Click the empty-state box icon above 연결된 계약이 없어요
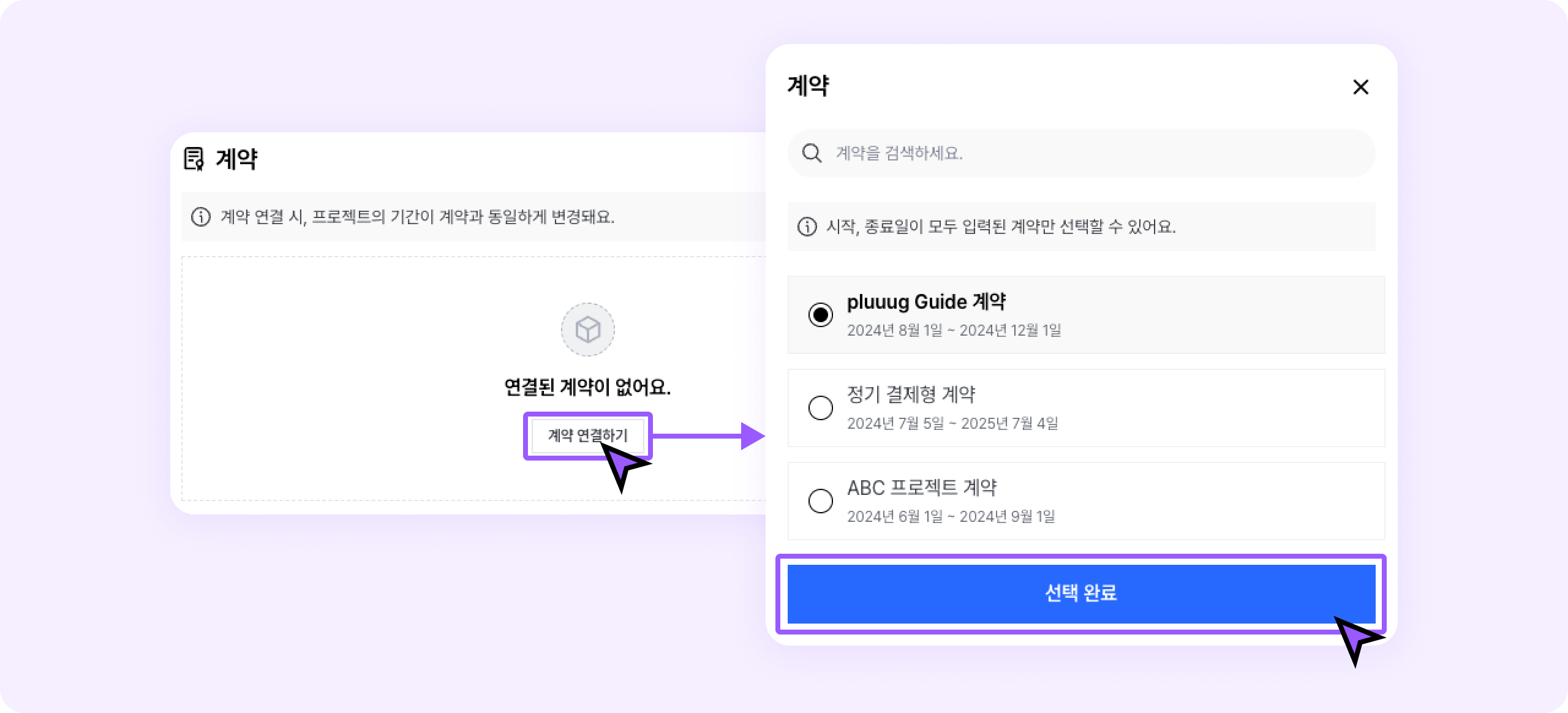 click(x=587, y=330)
